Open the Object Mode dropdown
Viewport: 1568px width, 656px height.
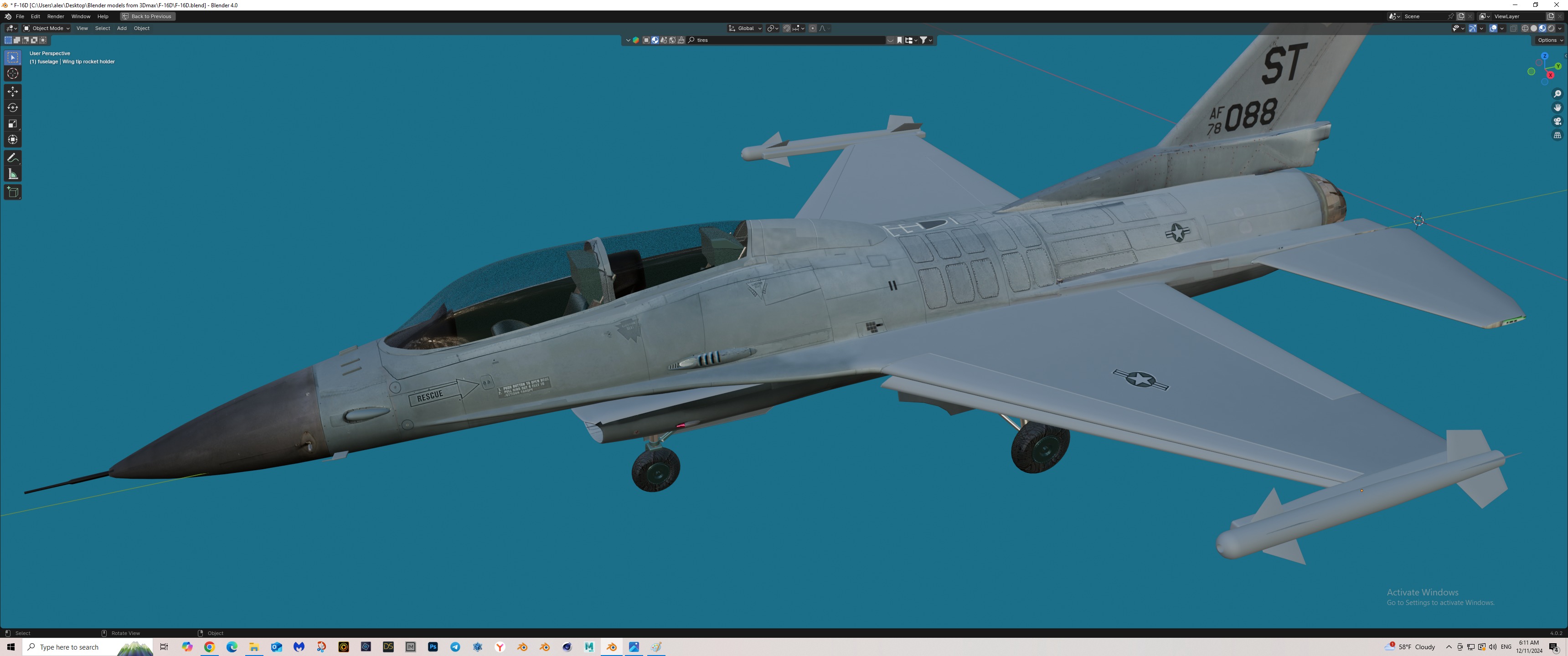[x=46, y=29]
